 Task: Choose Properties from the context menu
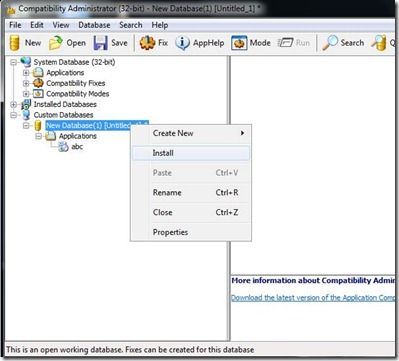click(191, 232)
